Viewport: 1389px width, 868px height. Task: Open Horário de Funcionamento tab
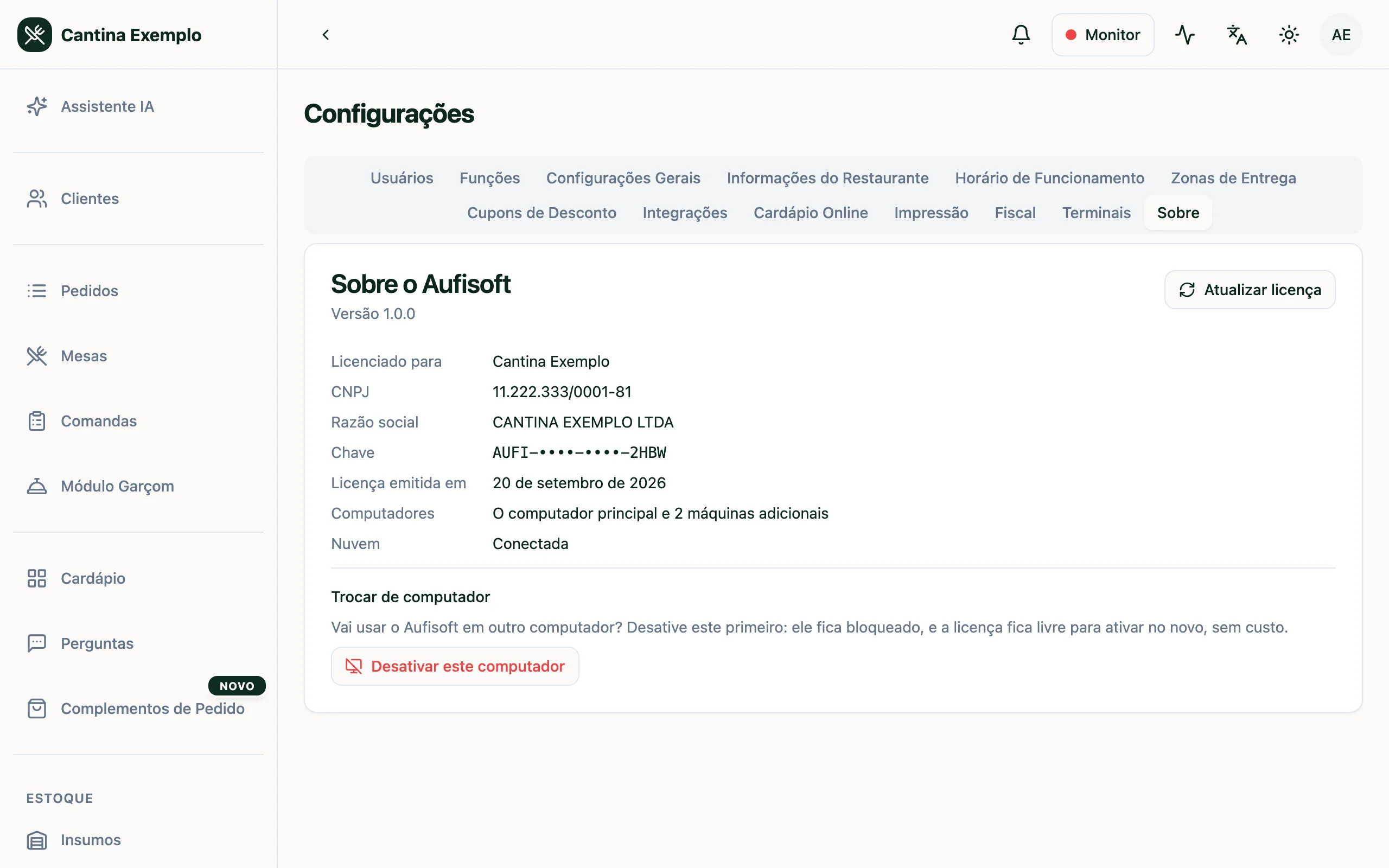tap(1049, 178)
